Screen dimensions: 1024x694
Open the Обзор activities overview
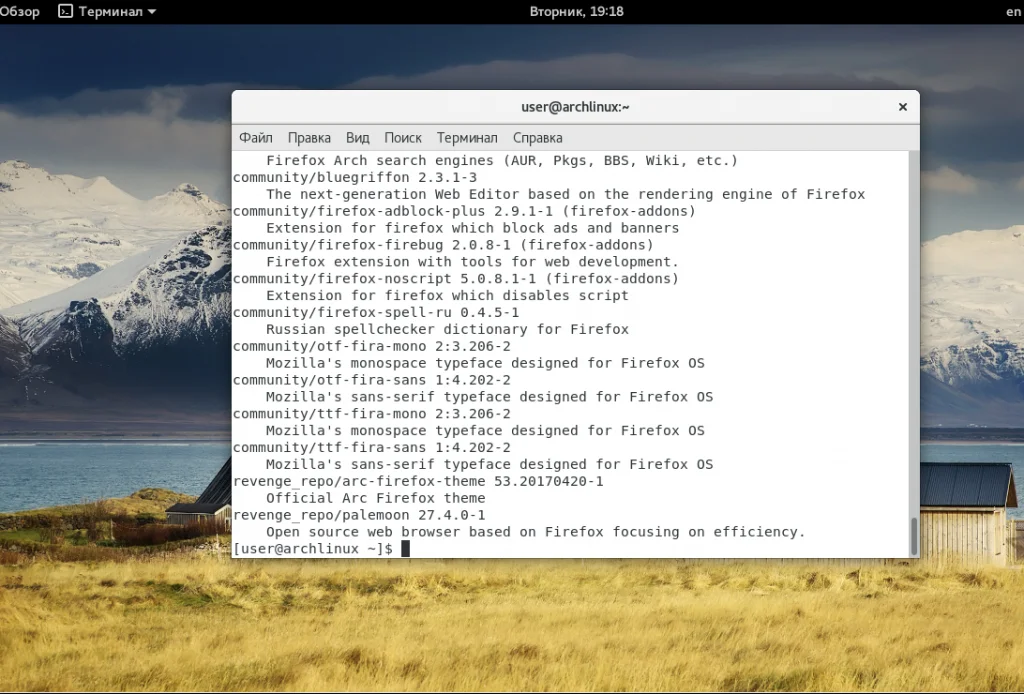[x=20, y=12]
